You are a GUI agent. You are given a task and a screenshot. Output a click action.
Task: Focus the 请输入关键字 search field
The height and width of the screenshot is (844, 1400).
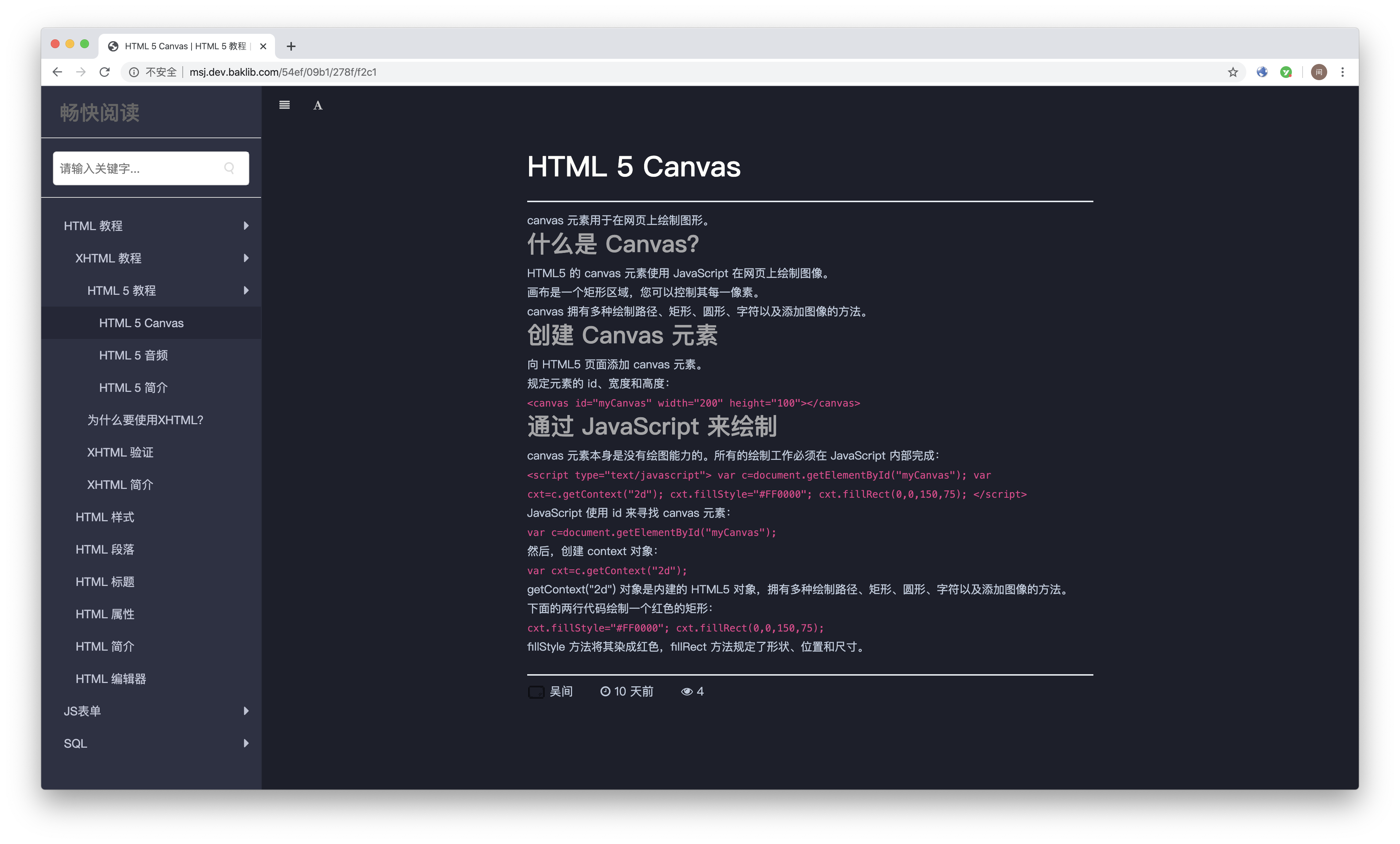(151, 168)
